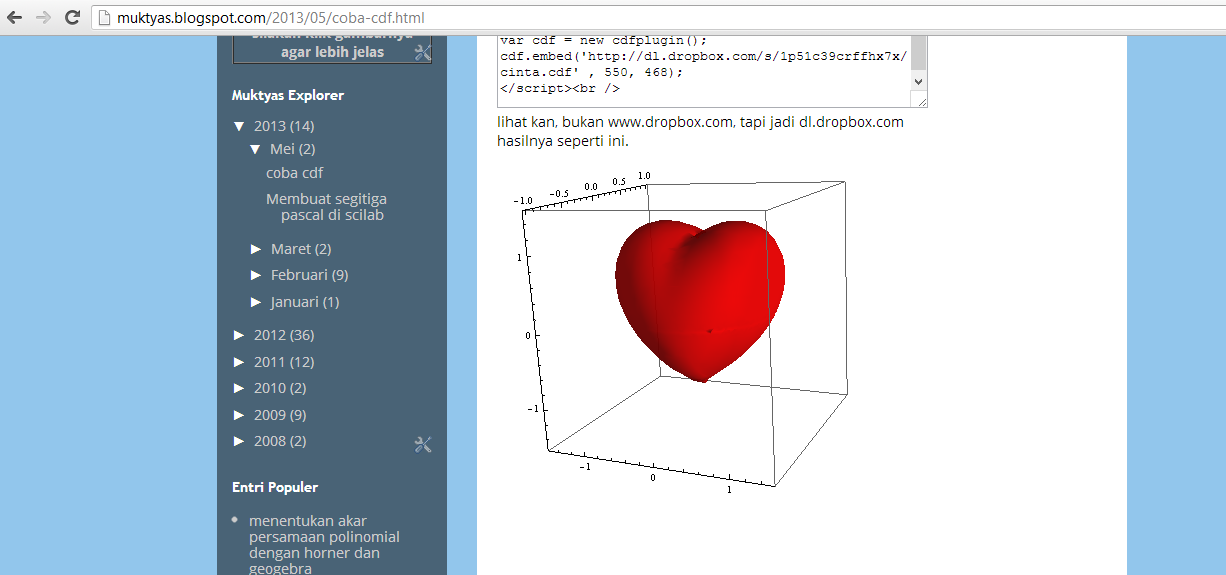
Task: Open the 2012 archive link
Action: pos(270,335)
